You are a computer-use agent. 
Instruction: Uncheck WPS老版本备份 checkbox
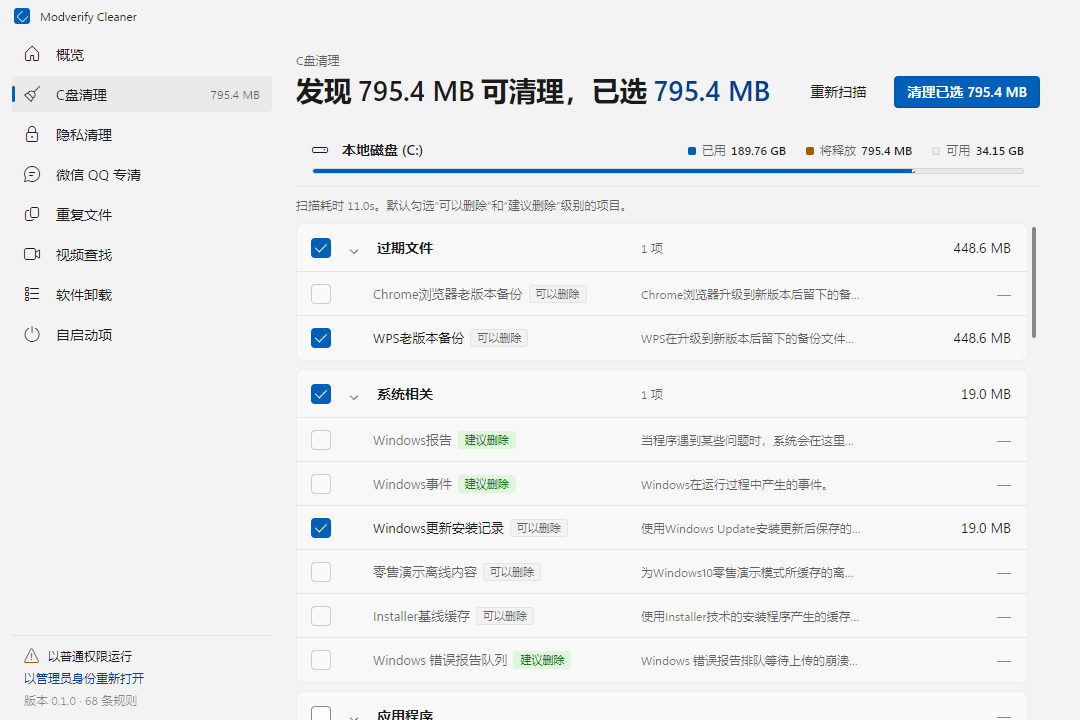321,338
